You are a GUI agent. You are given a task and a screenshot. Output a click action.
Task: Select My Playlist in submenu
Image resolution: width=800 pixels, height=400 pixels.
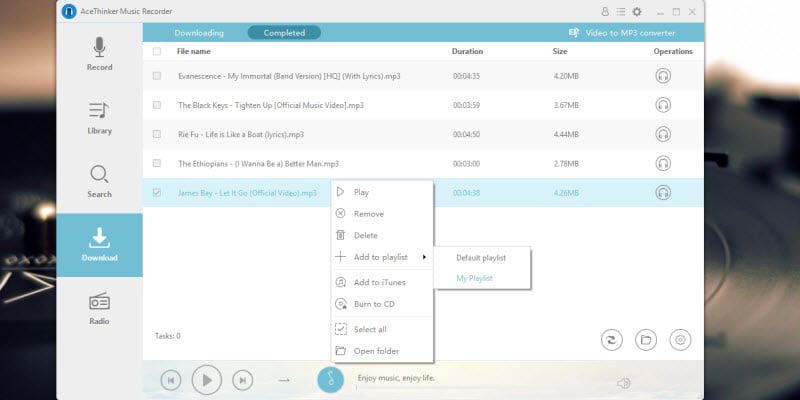482,278
